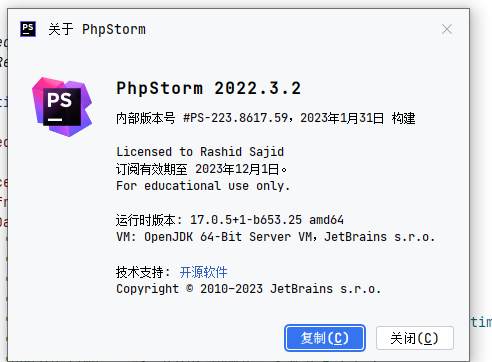Click the amd64 text
The width and height of the screenshot is (492, 362).
[326, 220]
